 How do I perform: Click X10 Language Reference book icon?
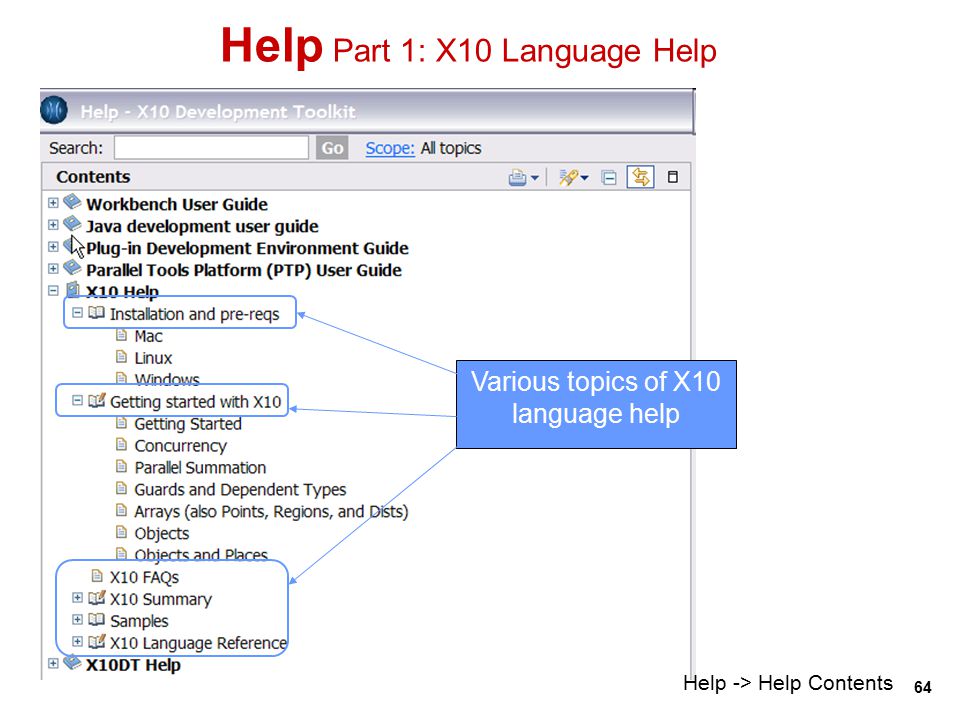coord(97,642)
